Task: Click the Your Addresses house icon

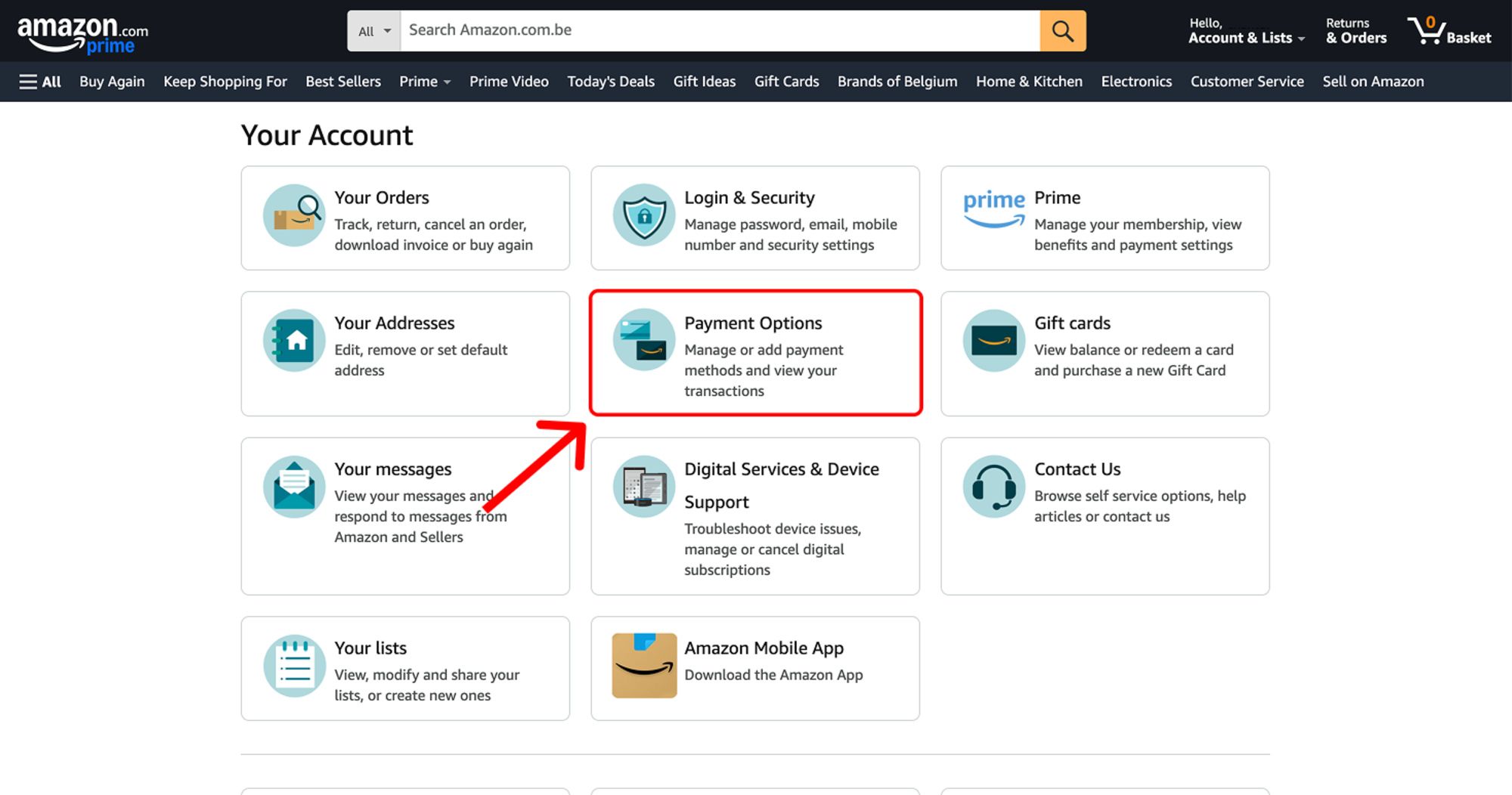Action: coord(294,341)
